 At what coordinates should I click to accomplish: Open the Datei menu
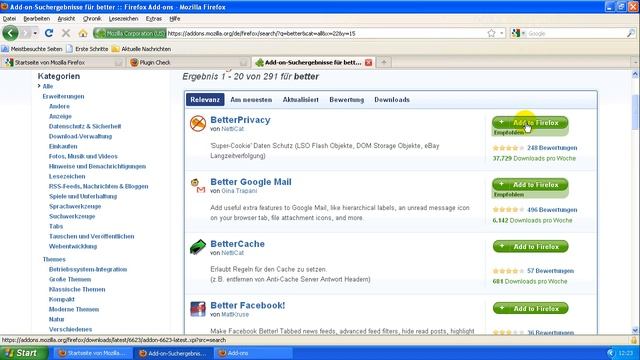[9, 19]
